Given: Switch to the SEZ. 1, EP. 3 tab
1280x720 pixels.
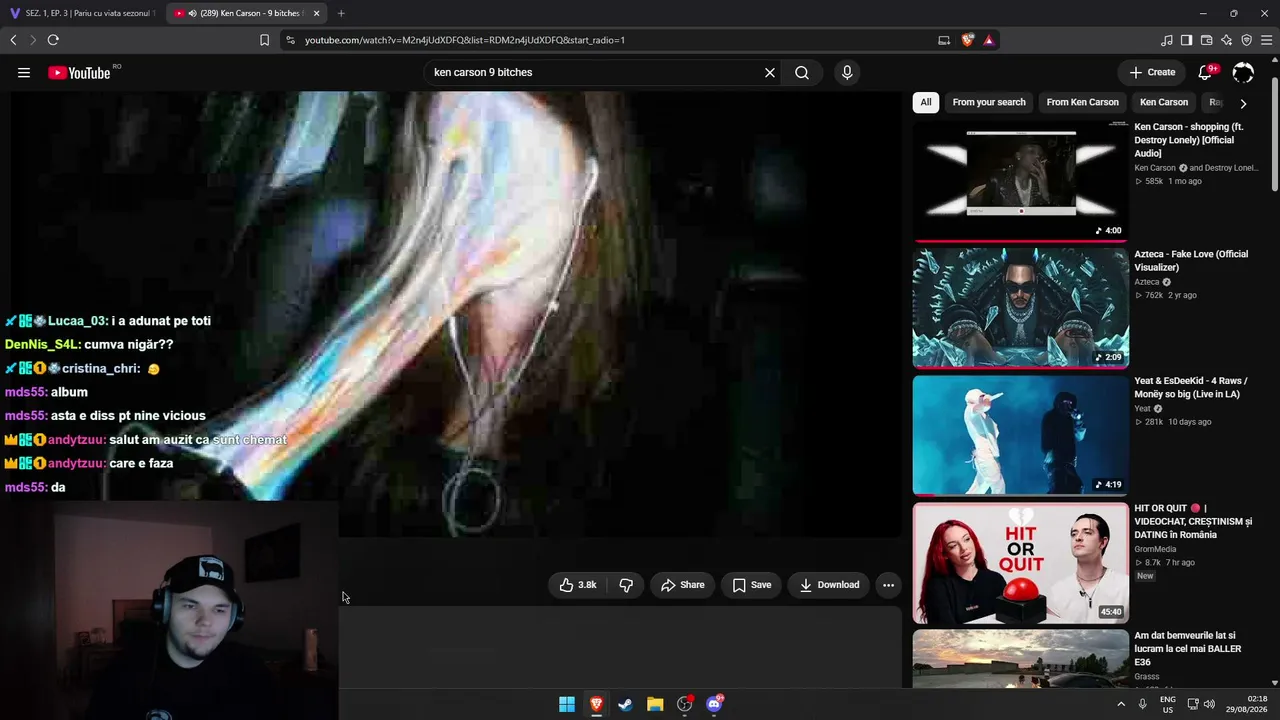Looking at the screenshot, I should coord(82,13).
